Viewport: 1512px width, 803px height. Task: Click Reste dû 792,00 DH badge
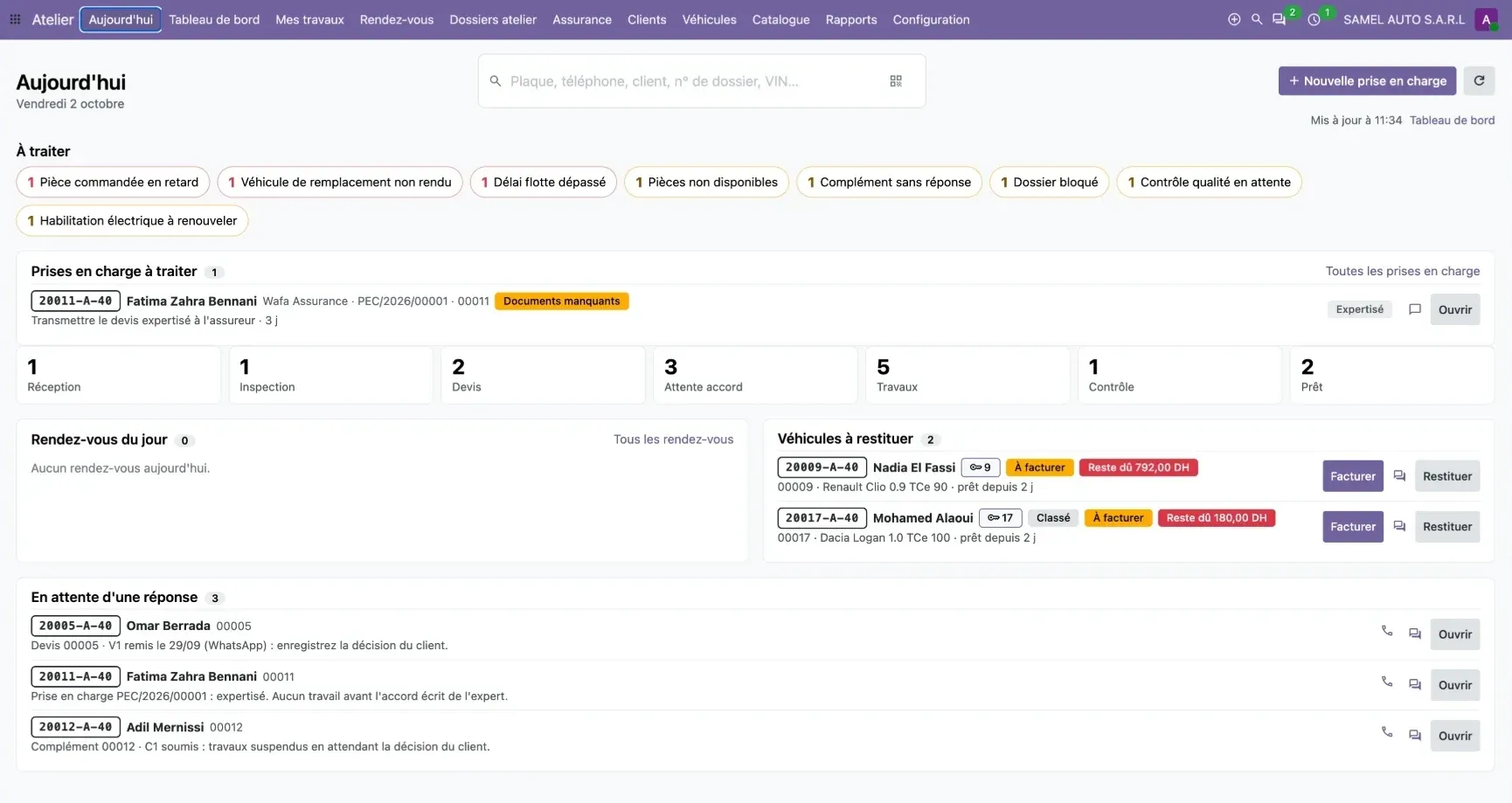click(x=1138, y=467)
